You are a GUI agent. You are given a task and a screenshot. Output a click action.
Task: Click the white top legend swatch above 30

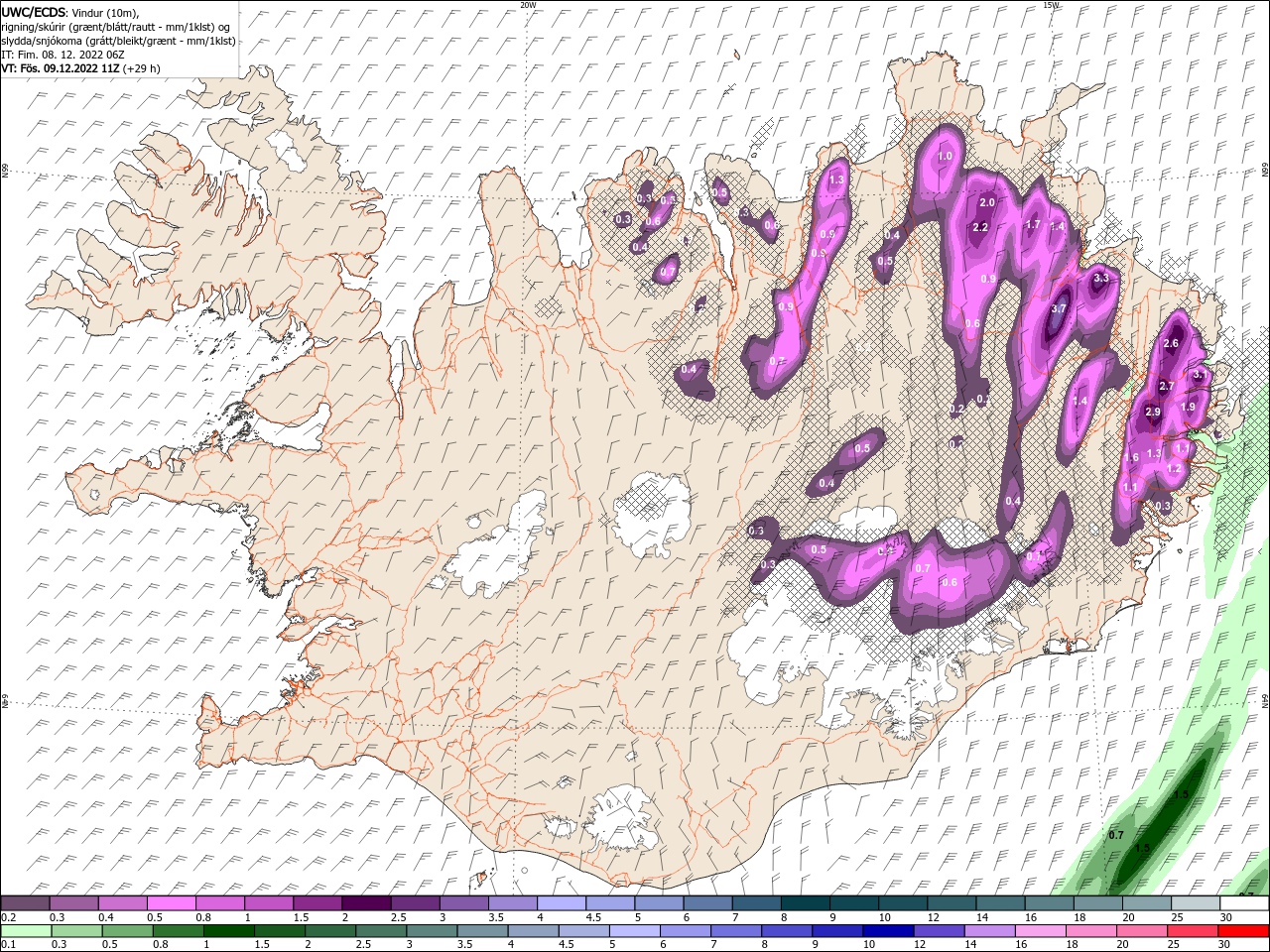[1244, 903]
